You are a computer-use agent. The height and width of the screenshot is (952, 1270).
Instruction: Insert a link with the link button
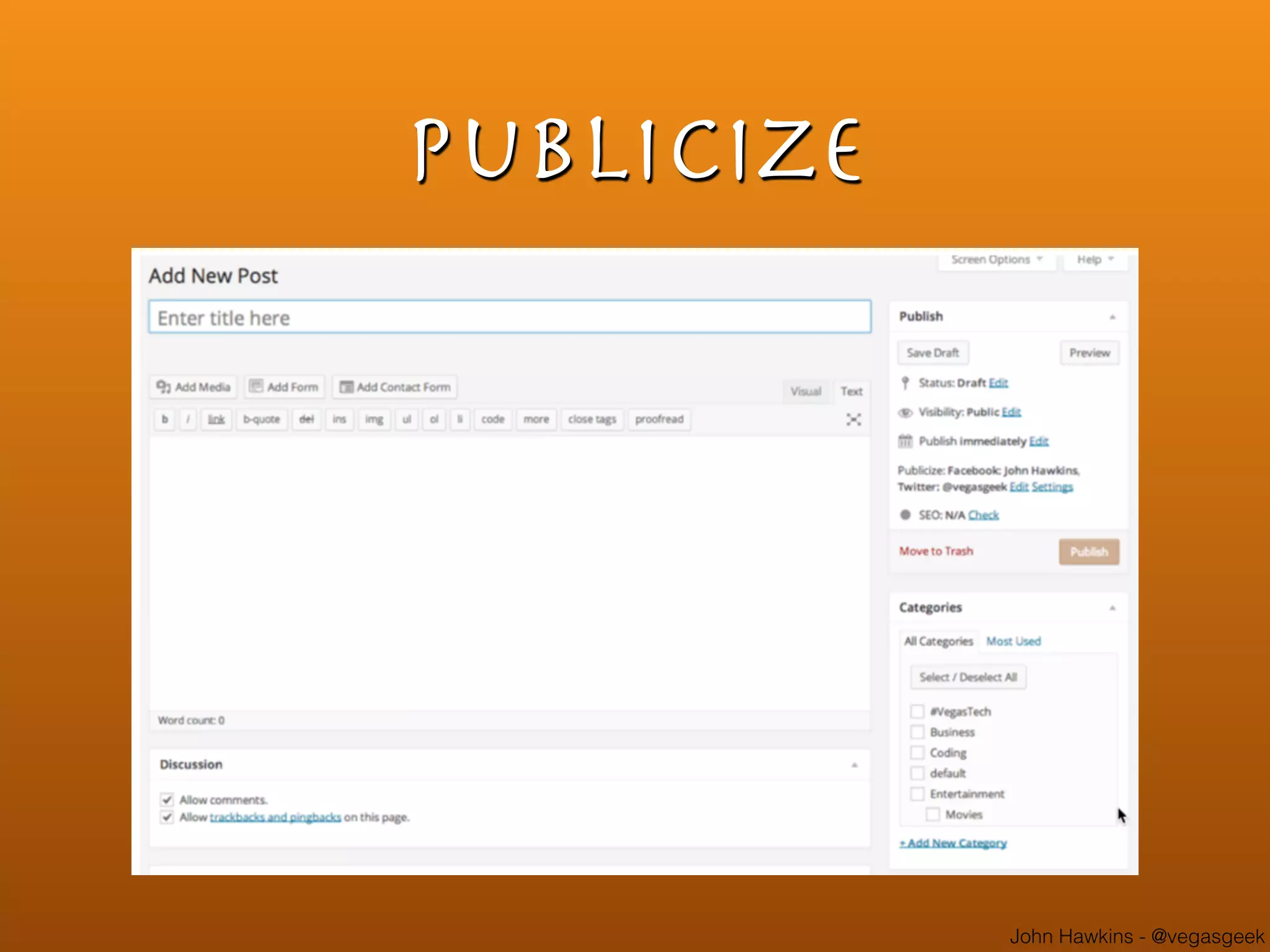point(216,420)
